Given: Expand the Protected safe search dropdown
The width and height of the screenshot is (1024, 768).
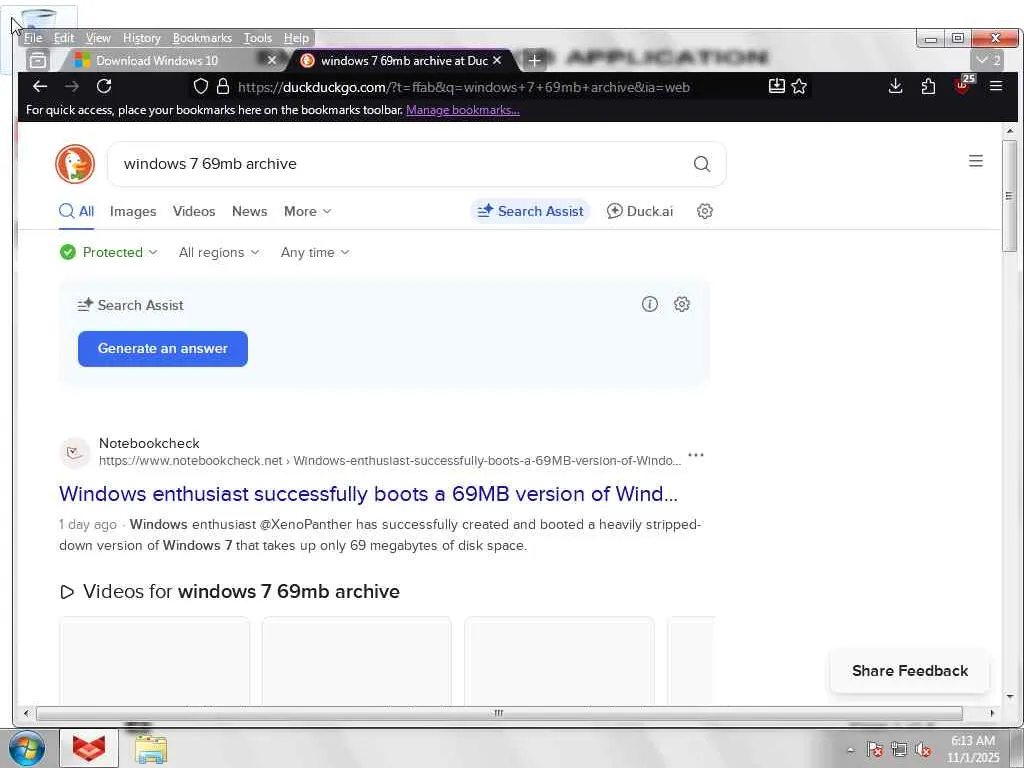Looking at the screenshot, I should click(x=108, y=252).
